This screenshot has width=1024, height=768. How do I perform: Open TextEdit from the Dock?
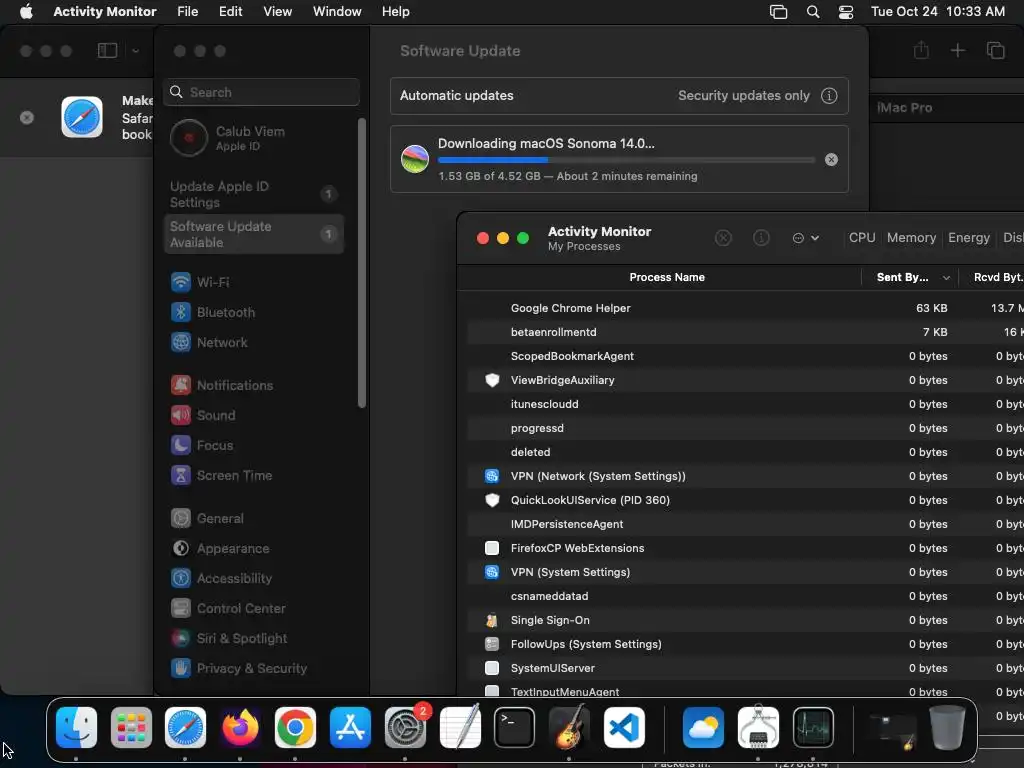(460, 727)
